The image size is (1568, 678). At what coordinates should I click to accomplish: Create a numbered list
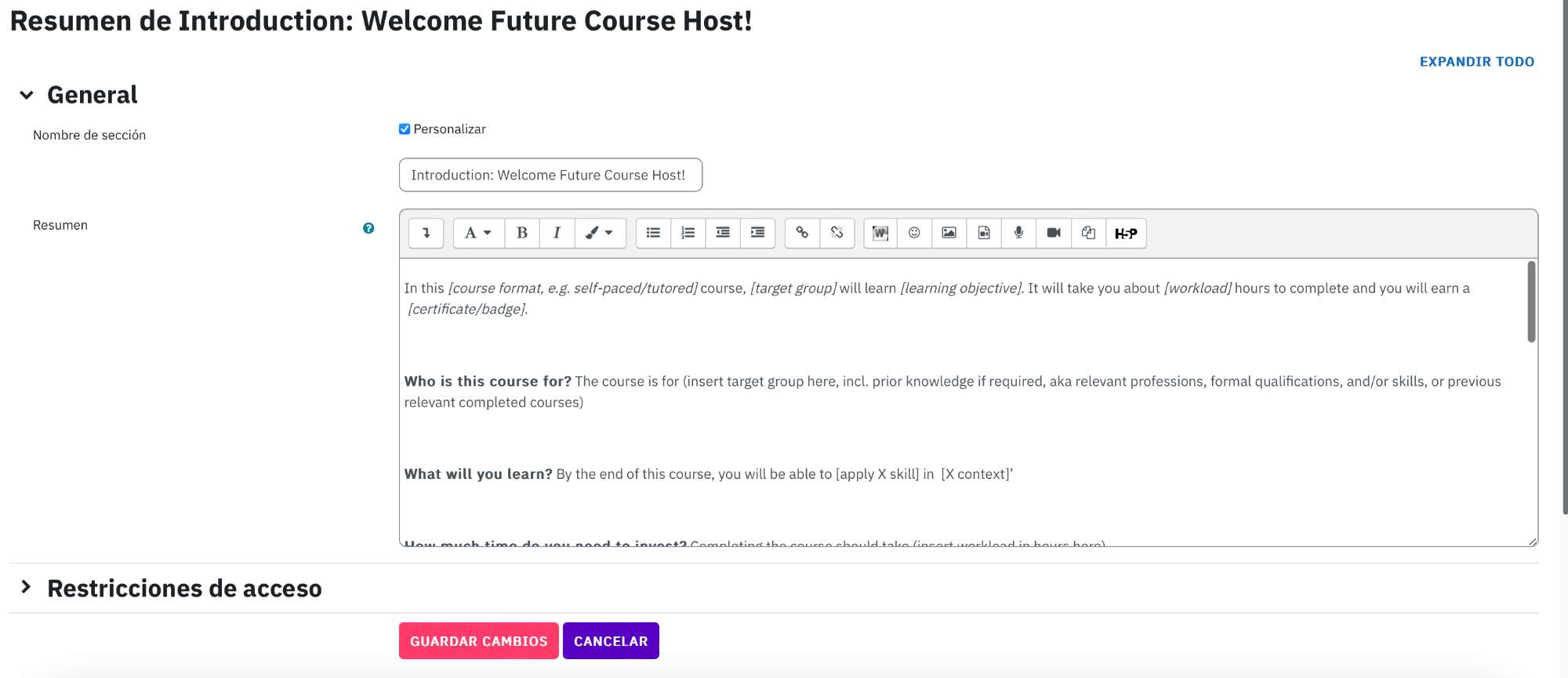[x=688, y=233]
